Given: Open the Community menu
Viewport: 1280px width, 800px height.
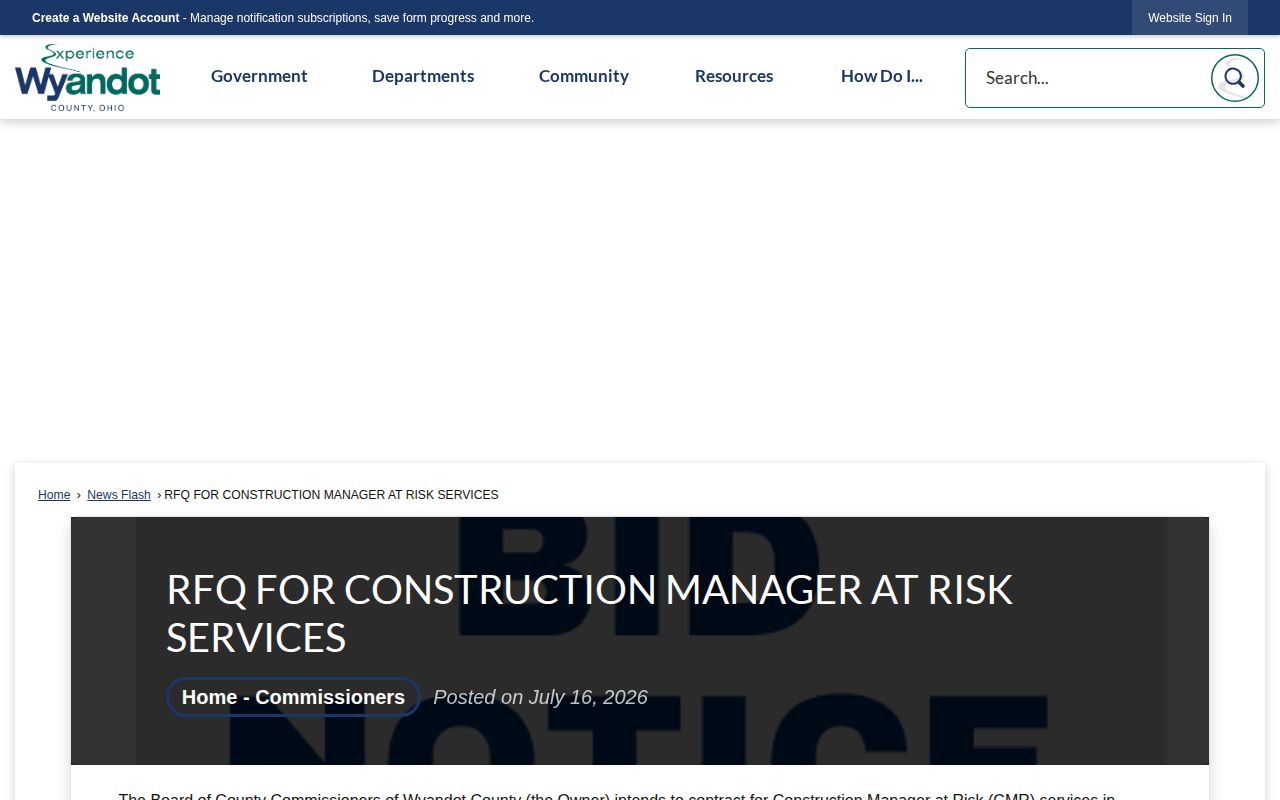Looking at the screenshot, I should tap(584, 76).
